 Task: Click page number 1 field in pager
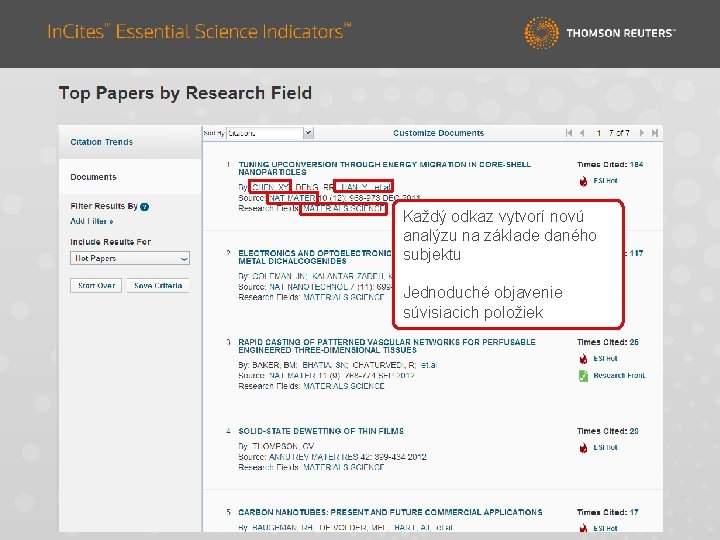(598, 133)
